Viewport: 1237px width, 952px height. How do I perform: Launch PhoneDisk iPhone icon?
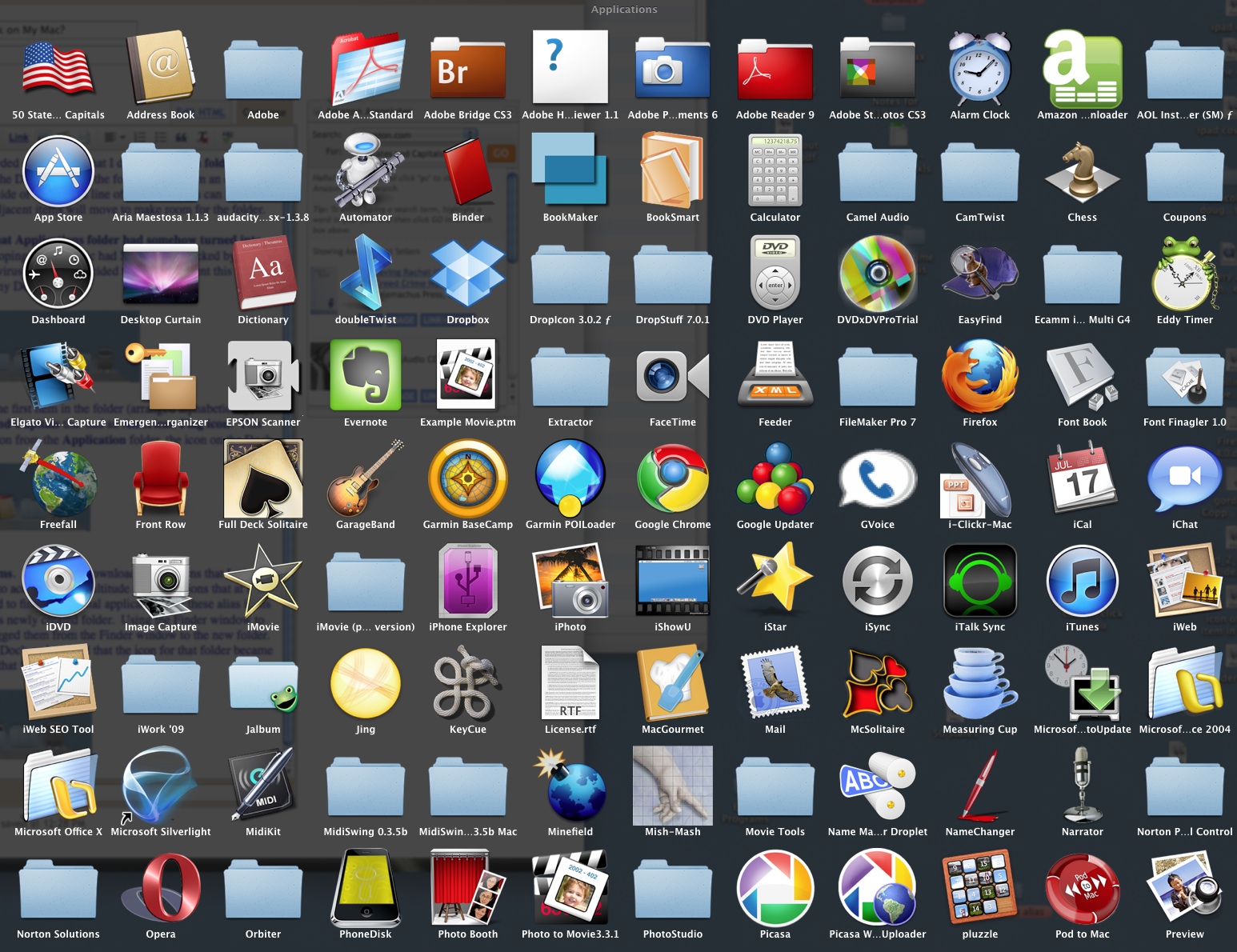(366, 887)
